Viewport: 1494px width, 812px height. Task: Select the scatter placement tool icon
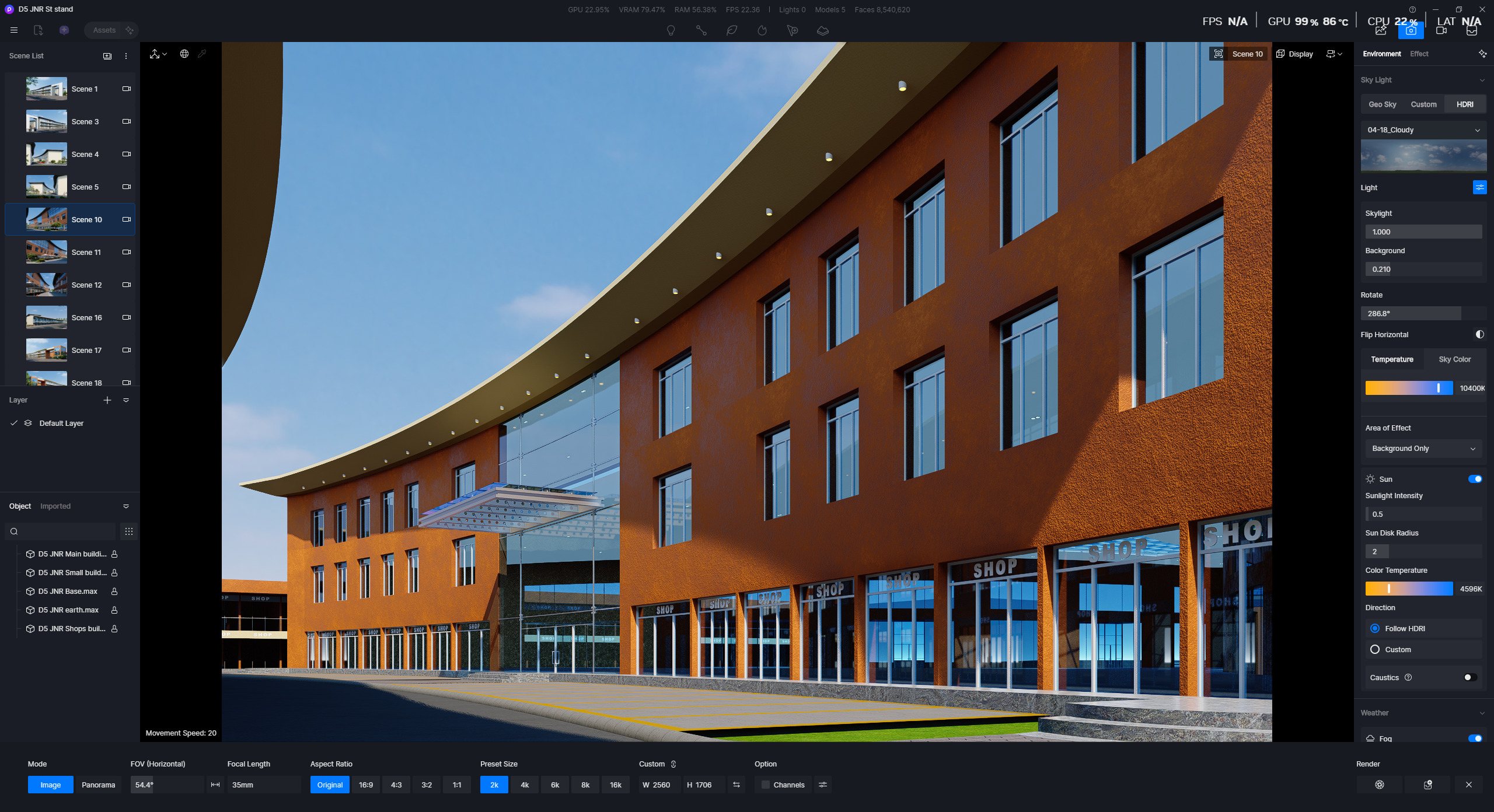[x=793, y=30]
